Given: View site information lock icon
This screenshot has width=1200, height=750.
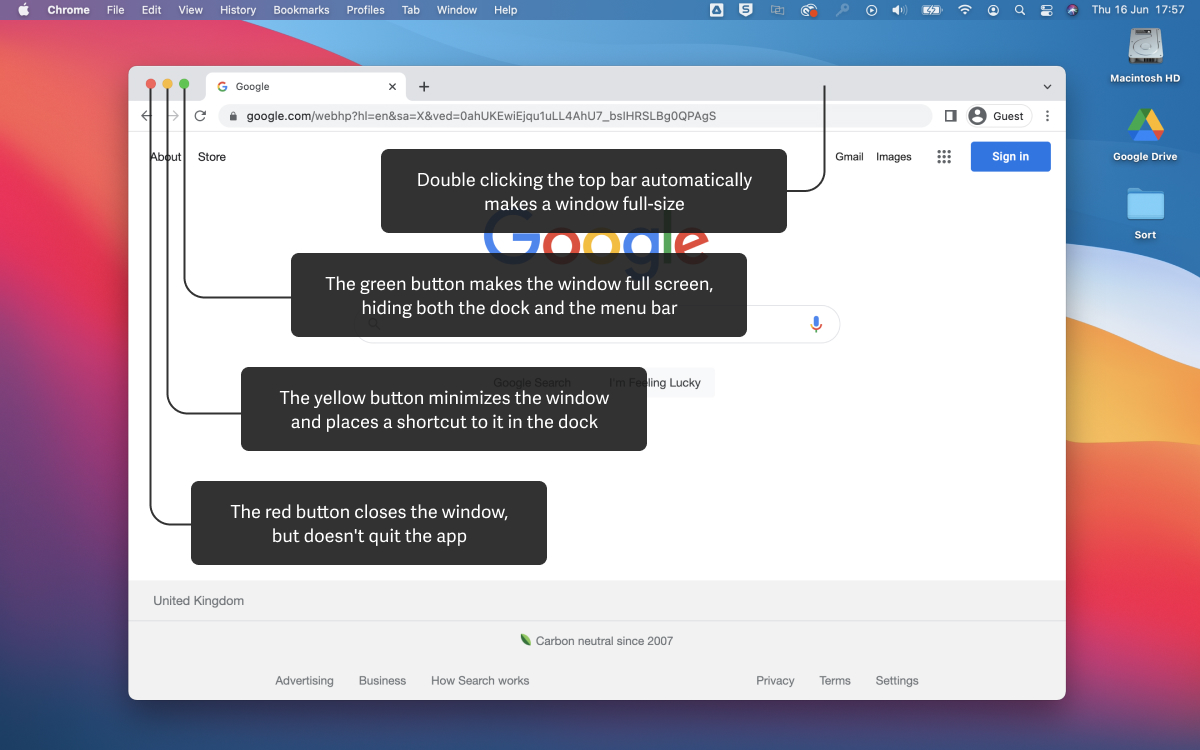Looking at the screenshot, I should 233,116.
